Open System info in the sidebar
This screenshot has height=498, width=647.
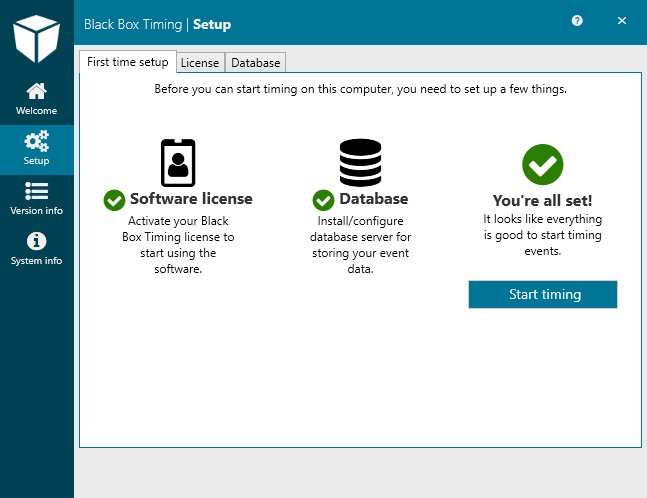pyautogui.click(x=37, y=249)
